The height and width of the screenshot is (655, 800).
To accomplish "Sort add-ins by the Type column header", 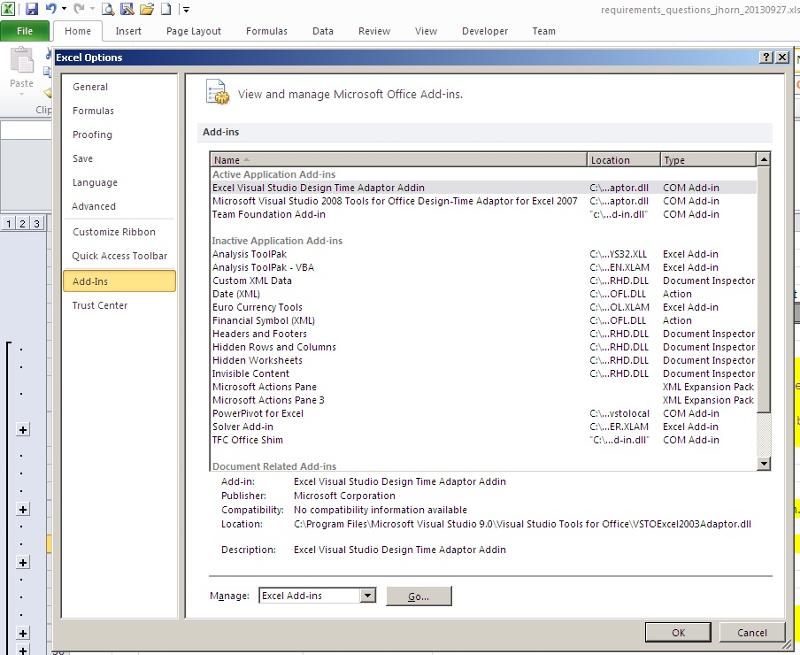I will tap(708, 160).
